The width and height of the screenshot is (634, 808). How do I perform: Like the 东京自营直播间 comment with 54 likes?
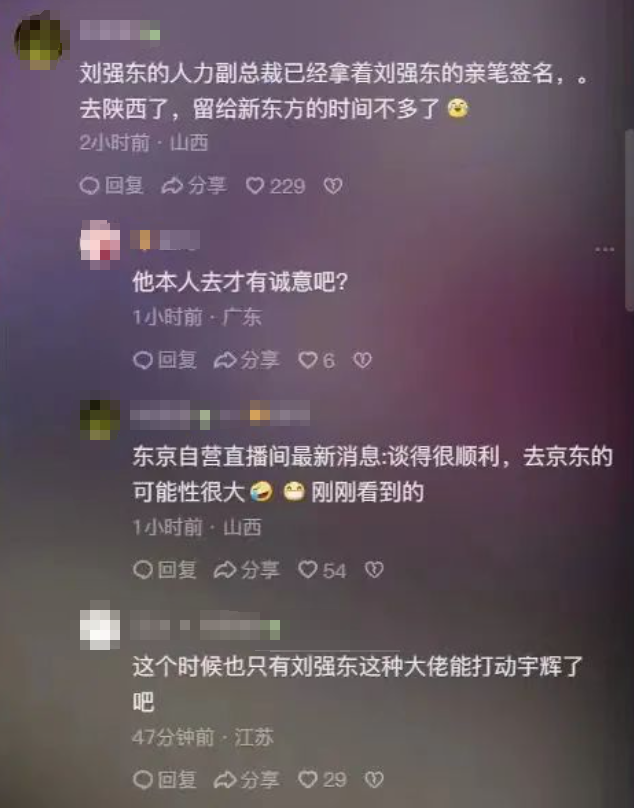[x=322, y=569]
